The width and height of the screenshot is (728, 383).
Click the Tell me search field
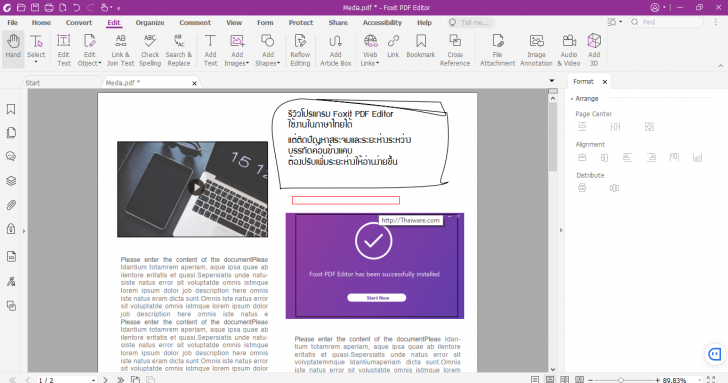coord(471,22)
